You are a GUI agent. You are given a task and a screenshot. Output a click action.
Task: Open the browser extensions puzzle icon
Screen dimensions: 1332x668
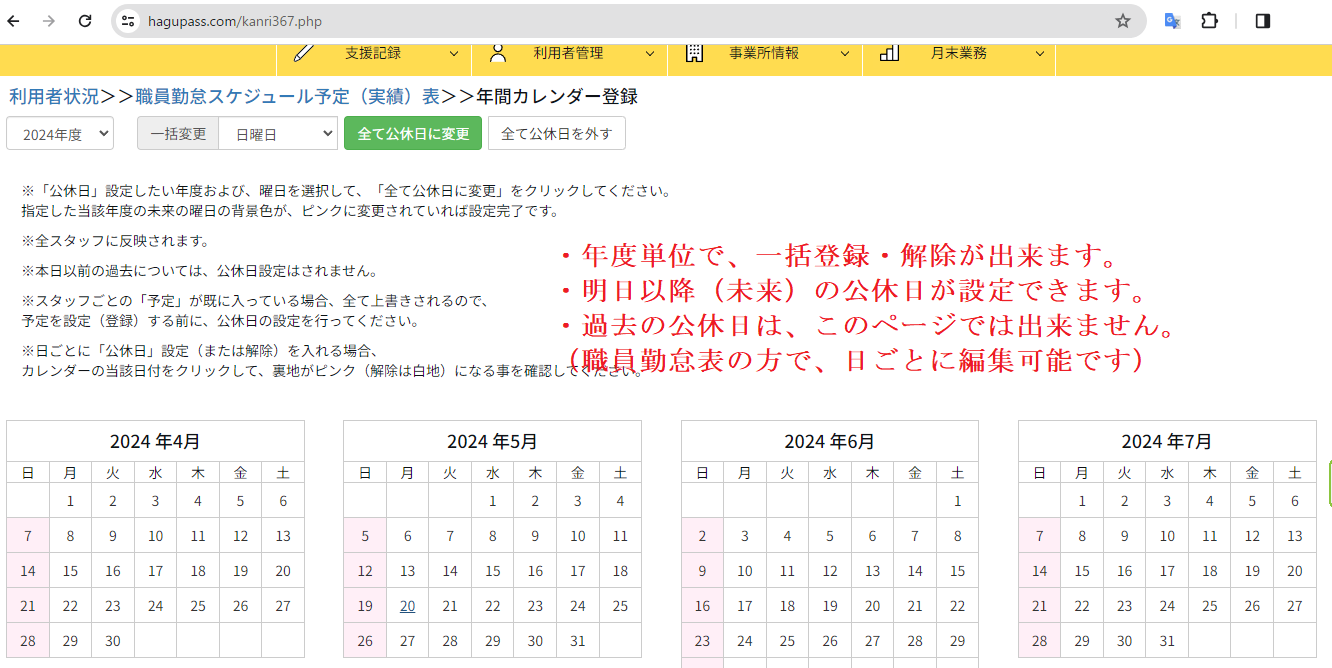click(1209, 21)
